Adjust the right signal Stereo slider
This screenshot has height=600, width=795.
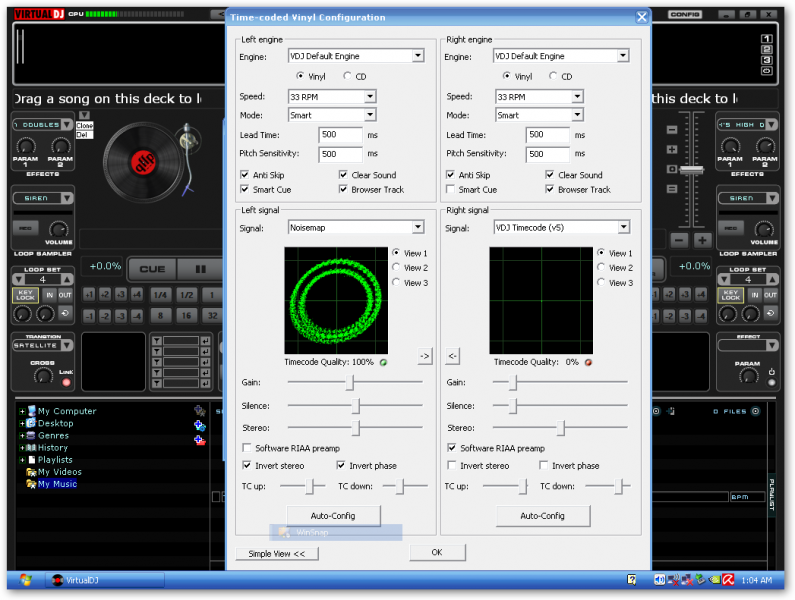point(560,428)
